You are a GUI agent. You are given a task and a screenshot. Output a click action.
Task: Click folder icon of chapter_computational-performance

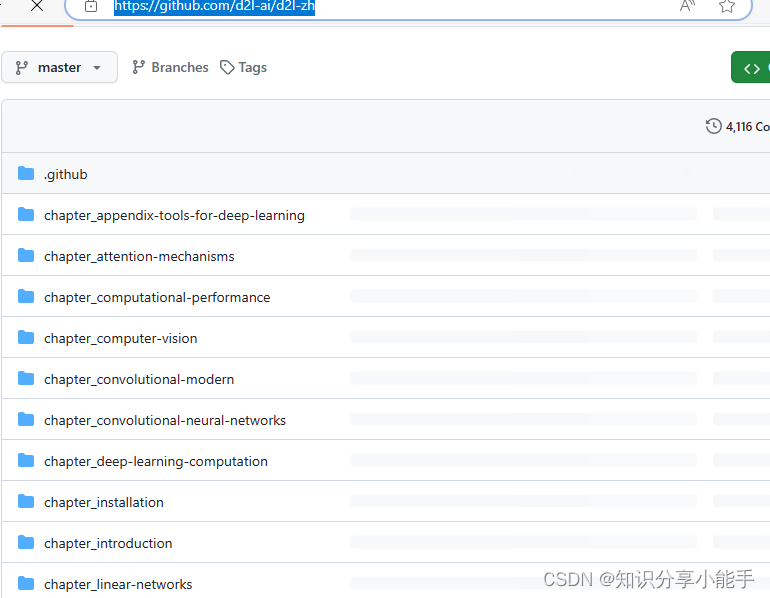point(26,296)
